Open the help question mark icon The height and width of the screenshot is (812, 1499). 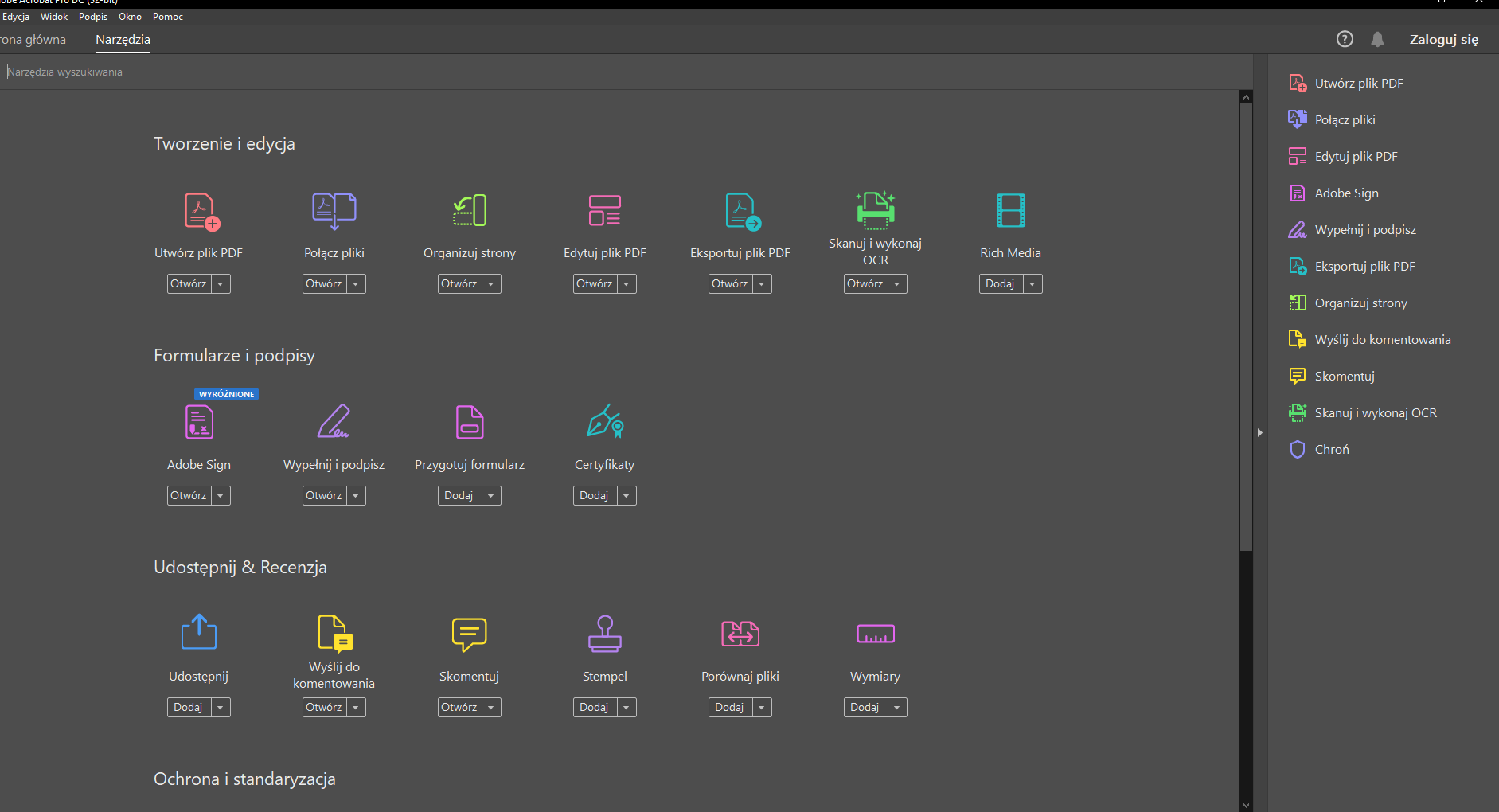pyautogui.click(x=1345, y=39)
